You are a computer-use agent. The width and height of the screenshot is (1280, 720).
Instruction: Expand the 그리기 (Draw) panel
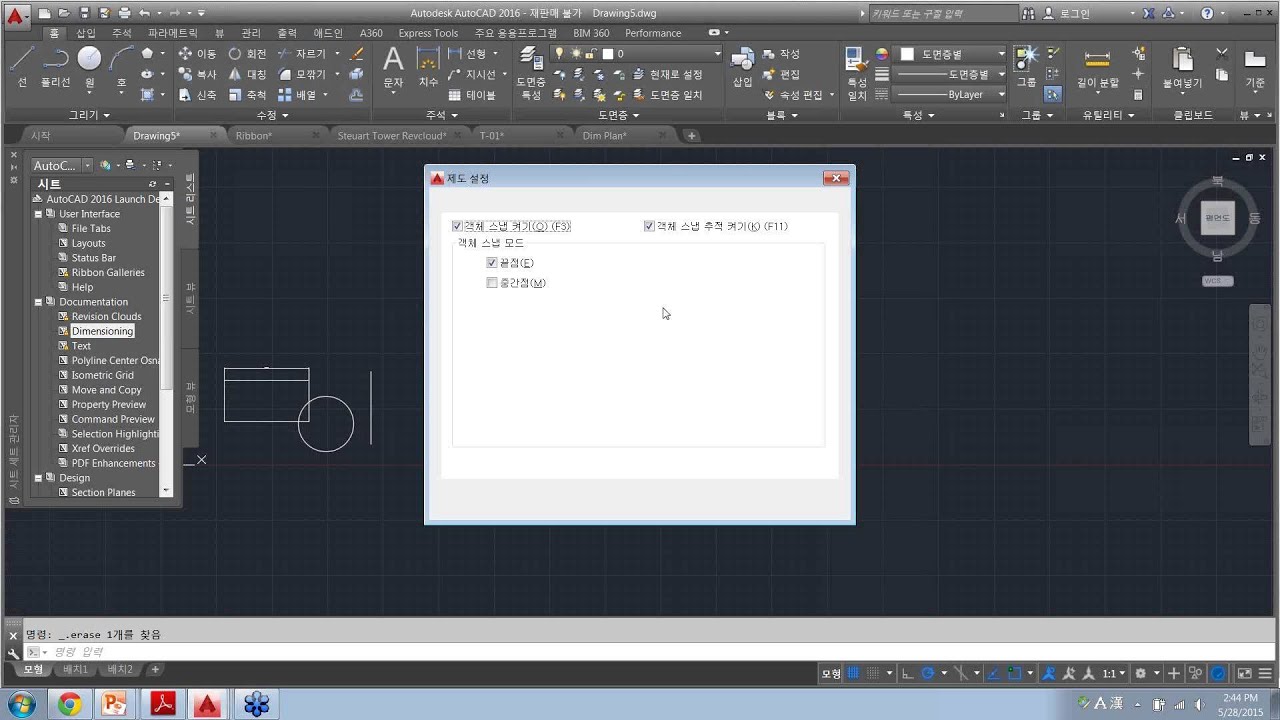(x=89, y=115)
